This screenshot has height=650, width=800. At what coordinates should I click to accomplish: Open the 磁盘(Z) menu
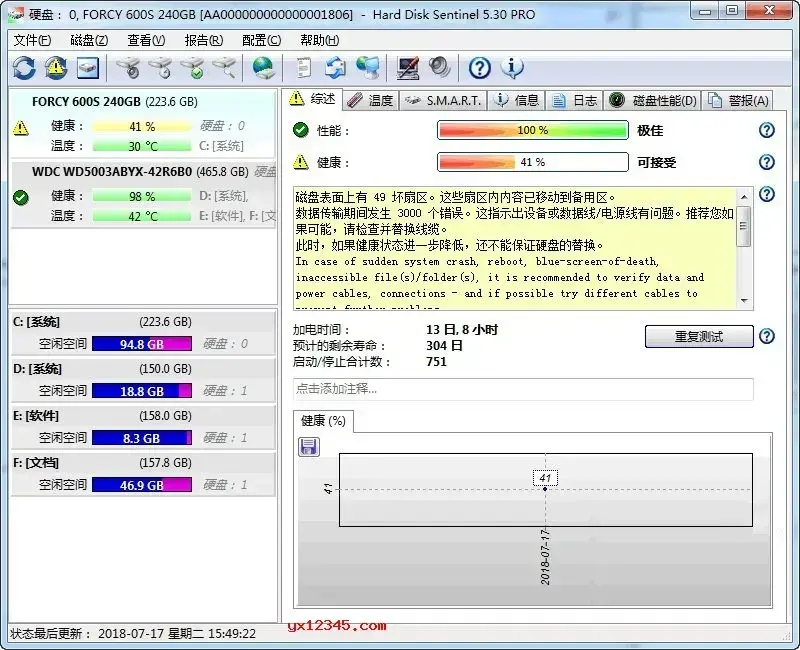point(89,40)
